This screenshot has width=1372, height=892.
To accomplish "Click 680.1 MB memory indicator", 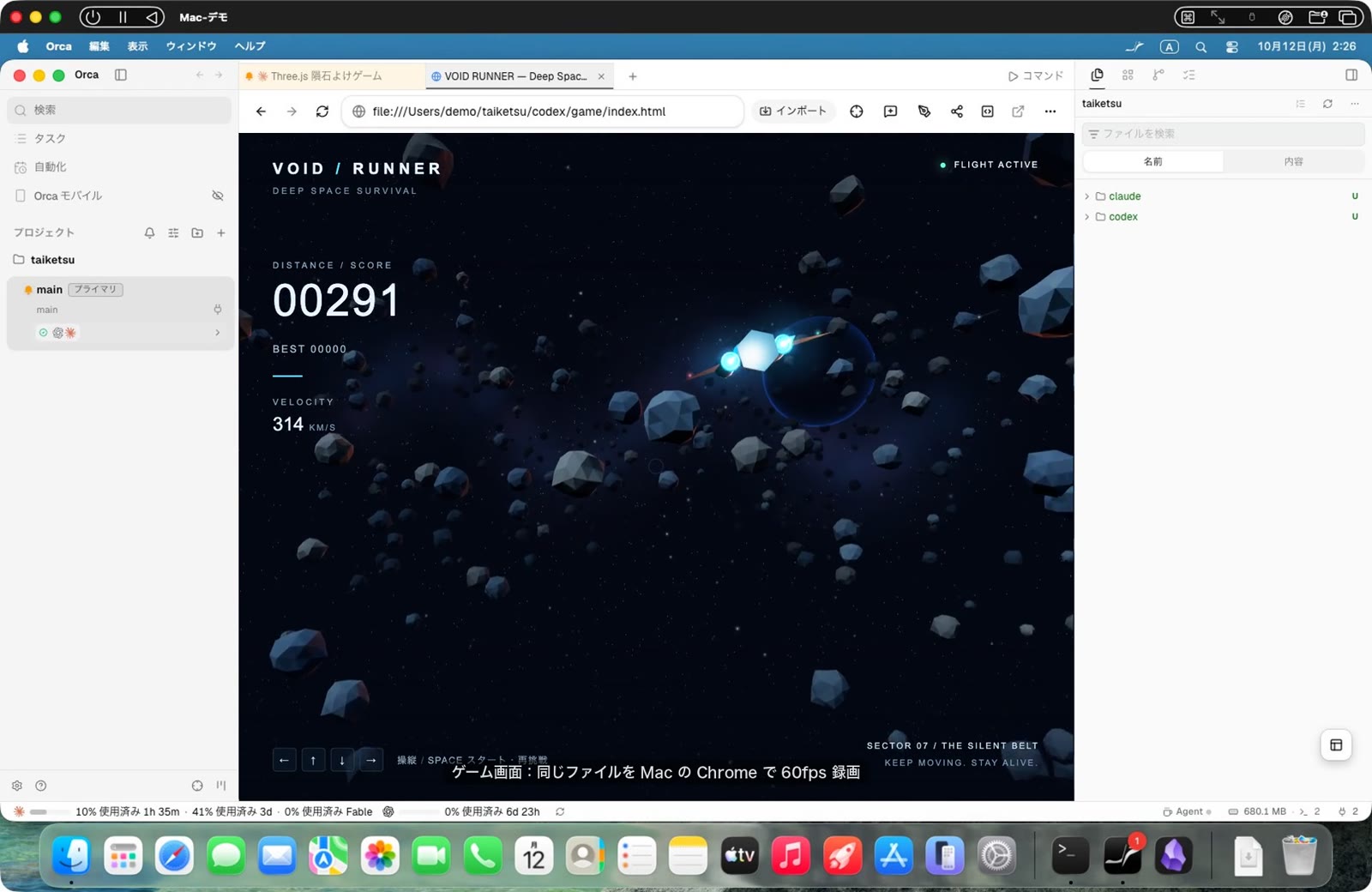I will pyautogui.click(x=1257, y=811).
